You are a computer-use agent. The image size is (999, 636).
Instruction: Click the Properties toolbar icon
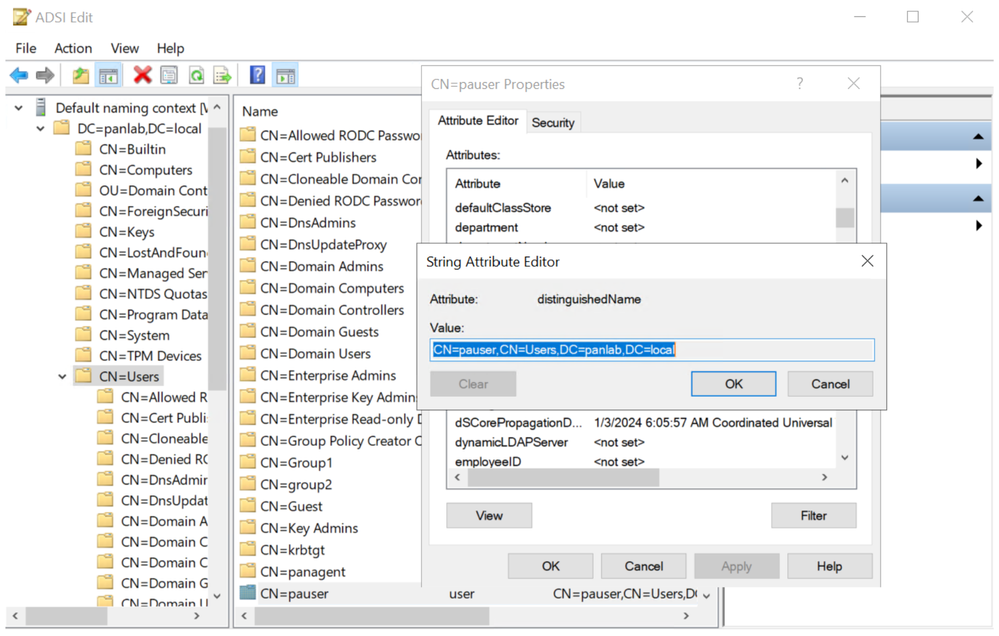coord(169,75)
